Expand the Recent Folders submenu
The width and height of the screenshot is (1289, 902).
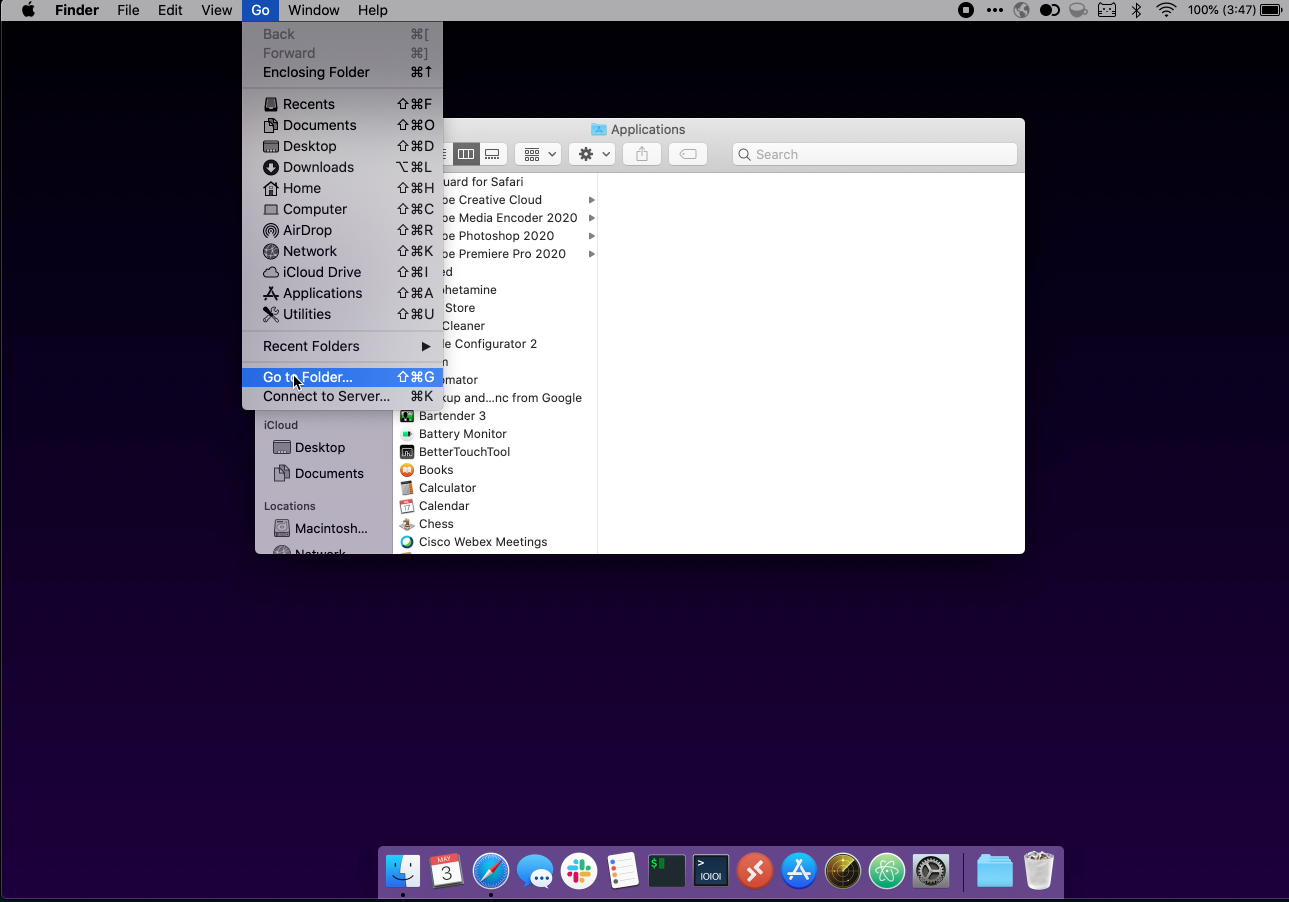[x=342, y=346]
